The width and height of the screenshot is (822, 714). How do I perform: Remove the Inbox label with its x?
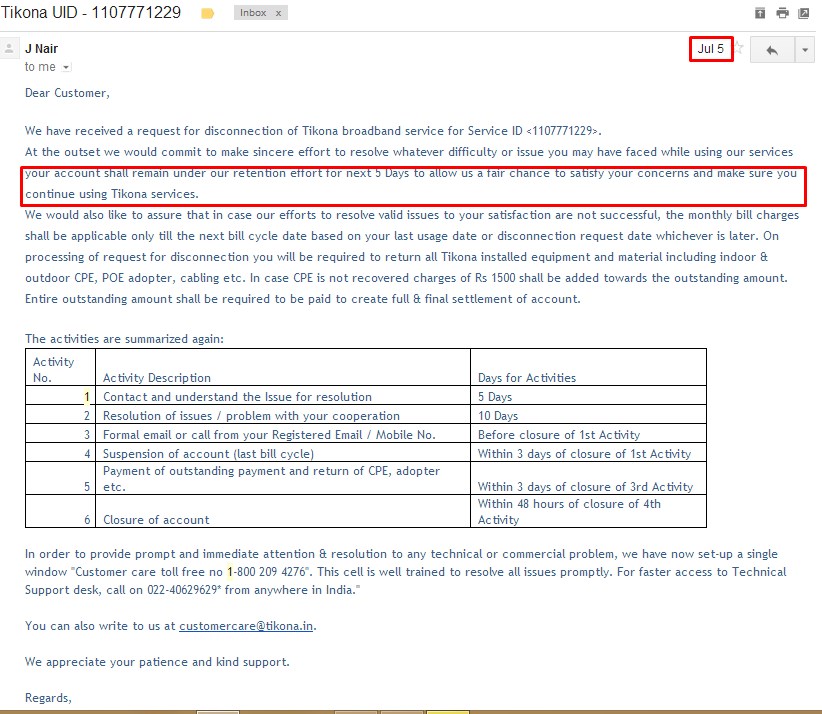coord(278,13)
